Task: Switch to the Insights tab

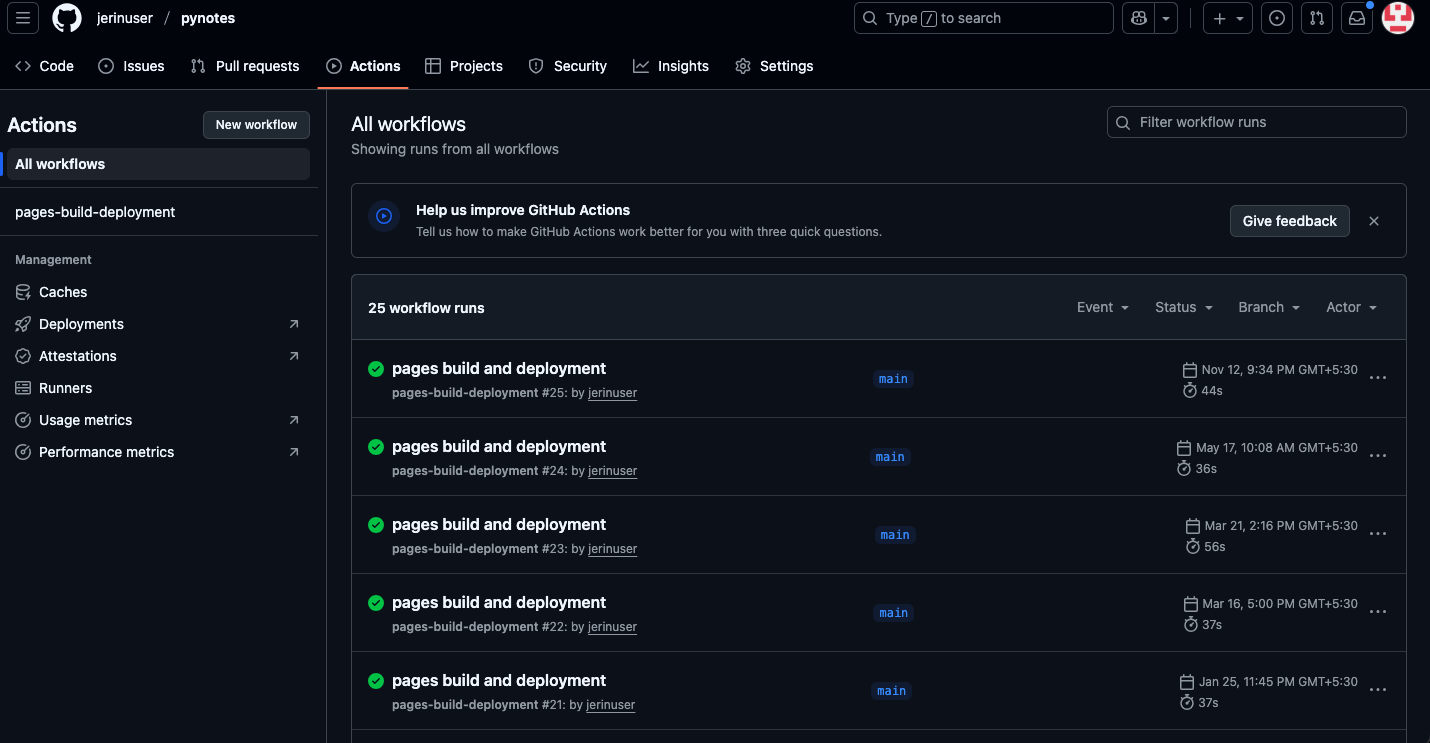Action: [x=671, y=66]
